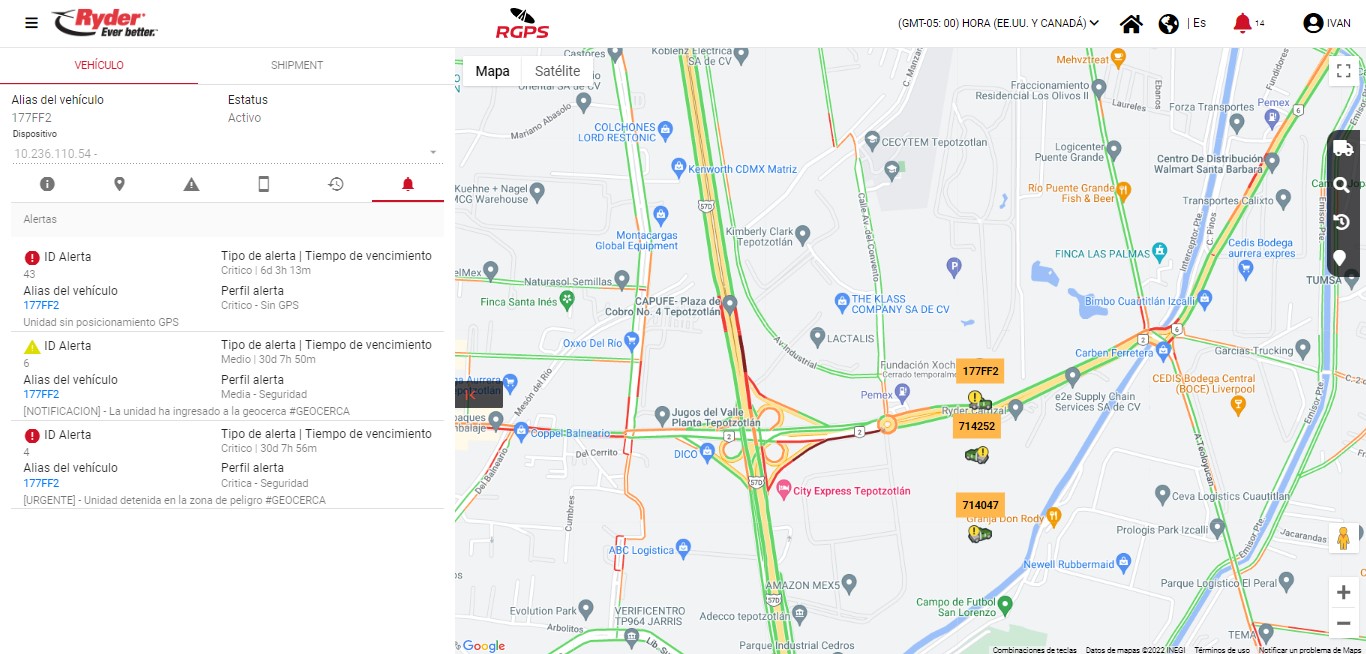Expand the Dispositivo dropdown
The image size is (1366, 654).
coord(223,154)
